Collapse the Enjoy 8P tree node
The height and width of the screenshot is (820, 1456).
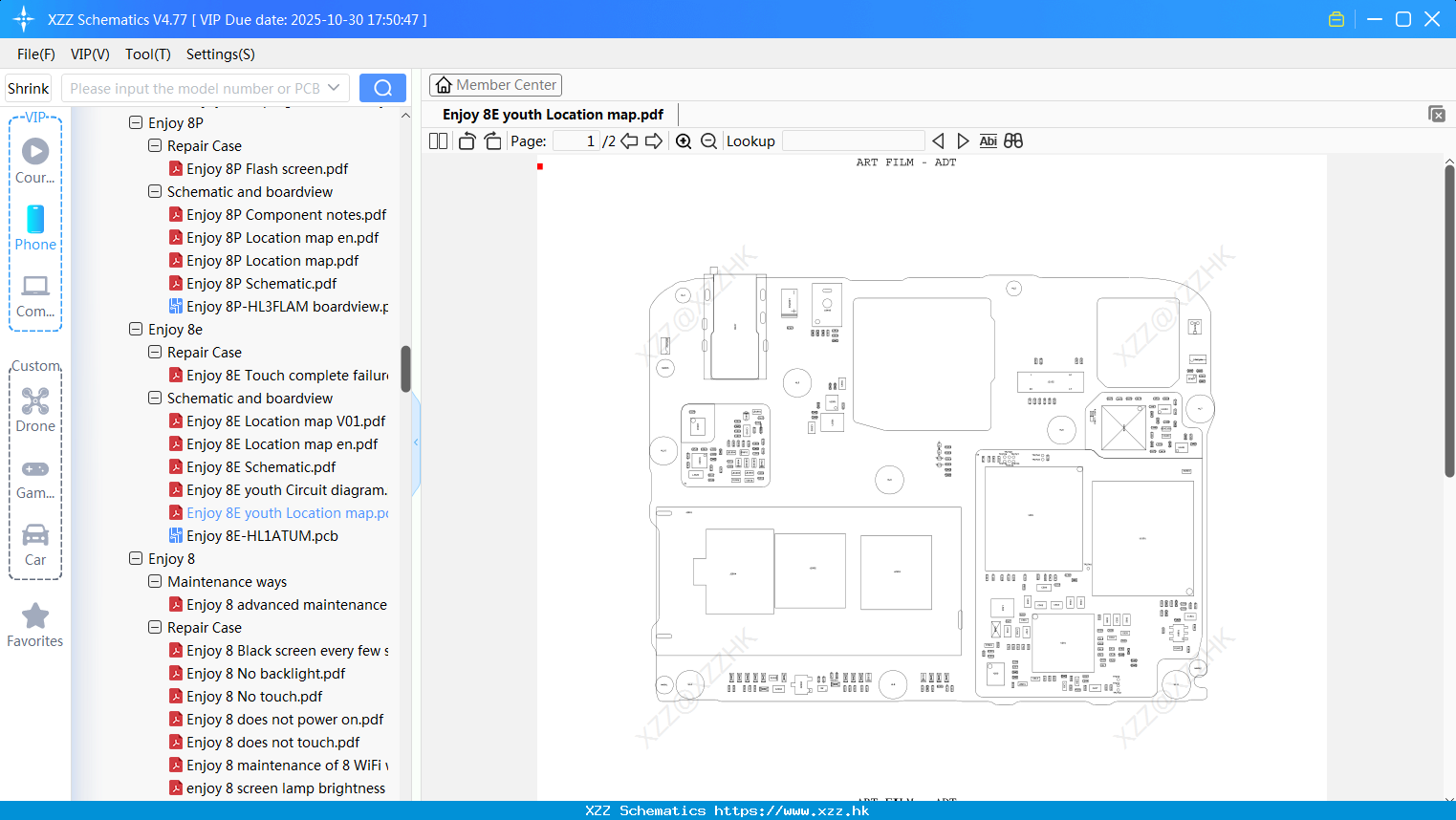click(136, 122)
